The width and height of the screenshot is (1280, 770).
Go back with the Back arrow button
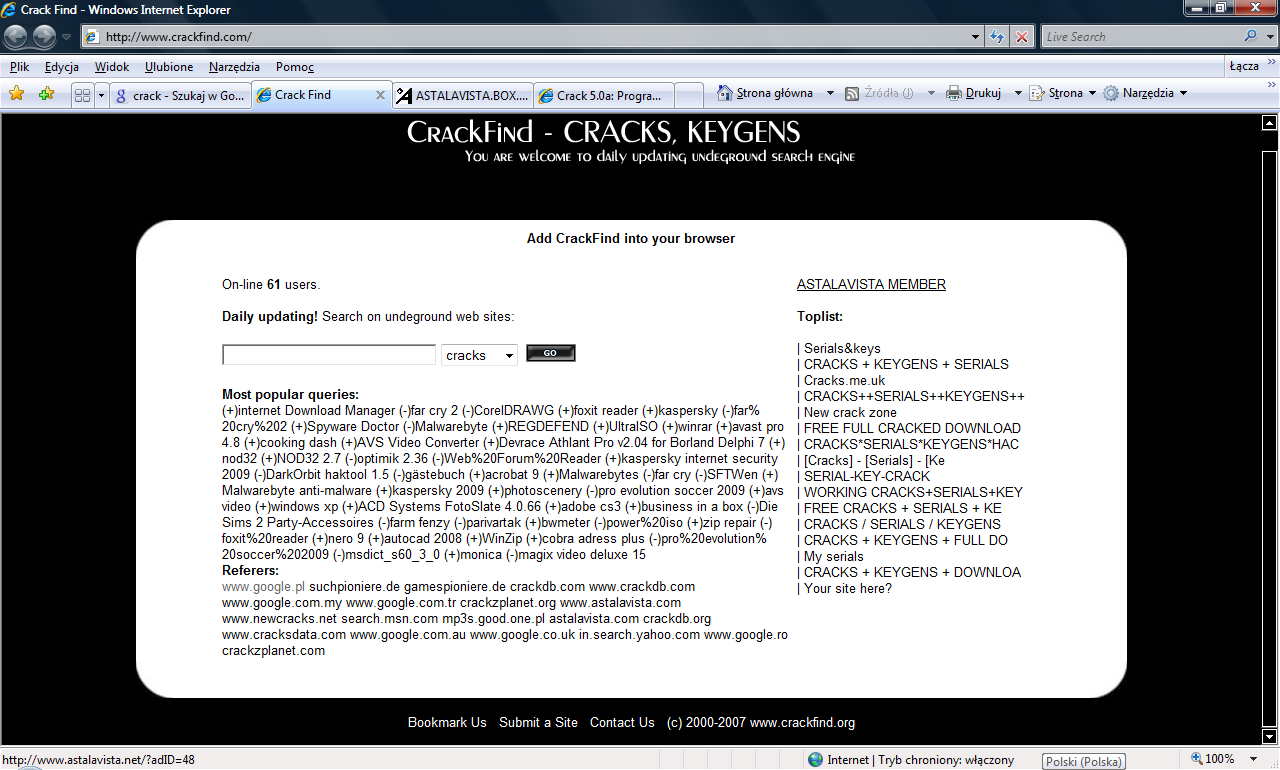tap(16, 37)
